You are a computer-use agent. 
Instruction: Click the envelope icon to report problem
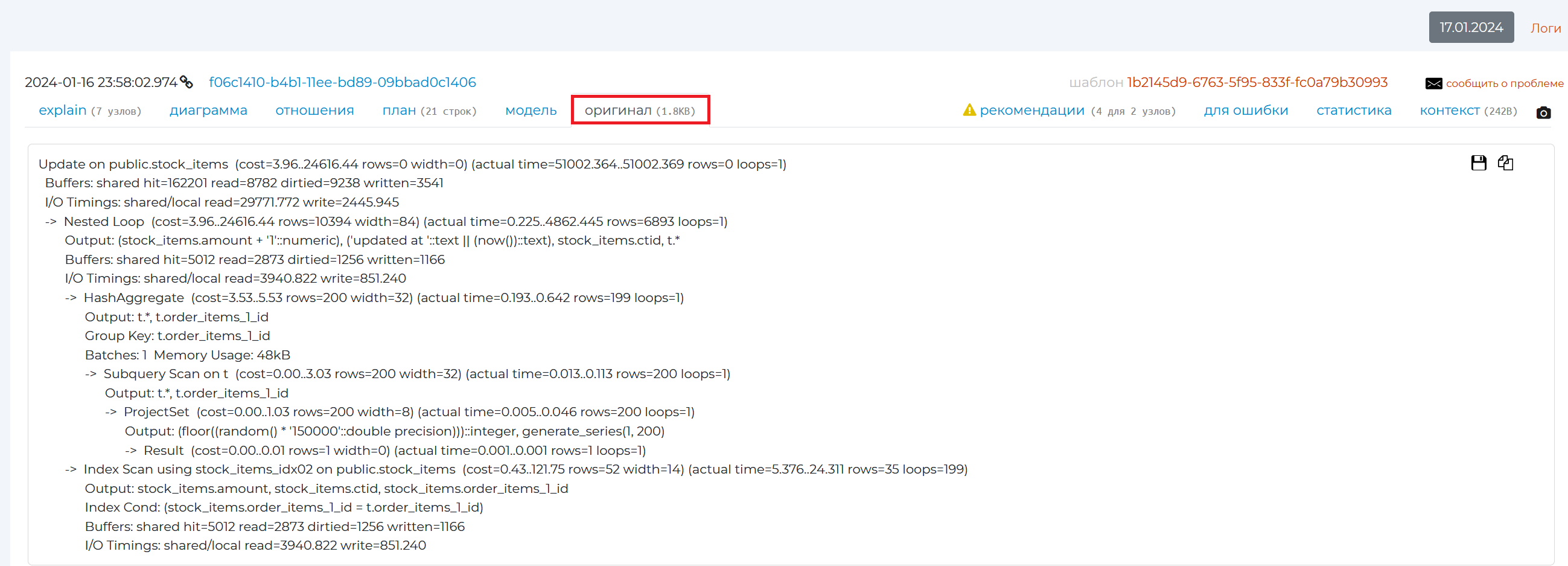point(1433,83)
